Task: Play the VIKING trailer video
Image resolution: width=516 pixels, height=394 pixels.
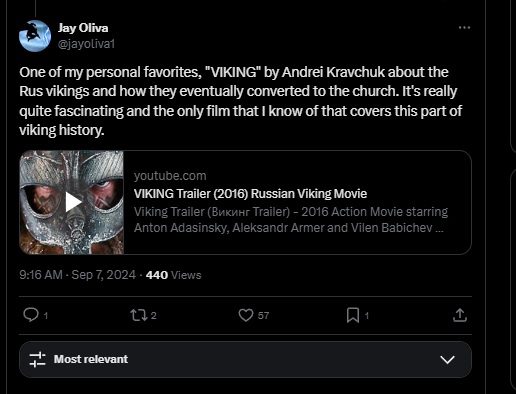Action: (73, 202)
